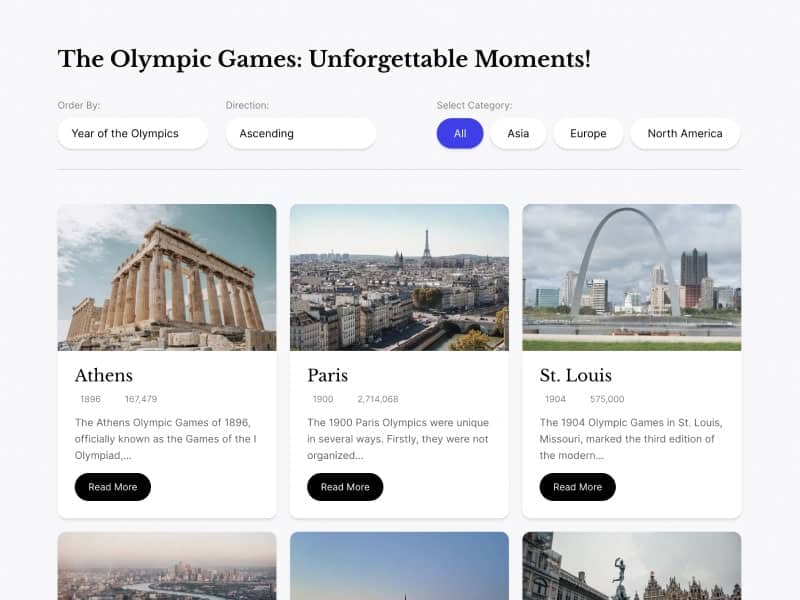Image resolution: width=800 pixels, height=600 pixels.
Task: Open the St. Louis arch photo
Action: pyautogui.click(x=632, y=278)
